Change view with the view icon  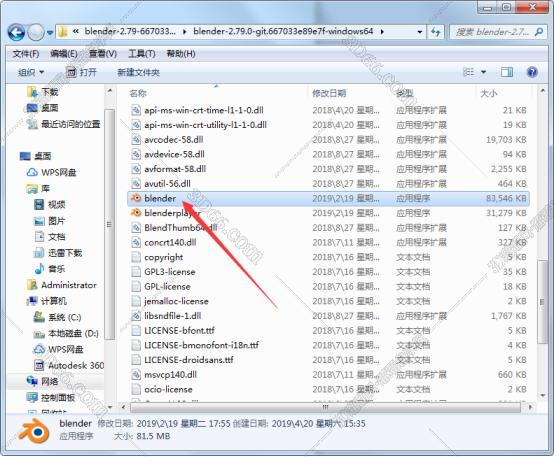(x=469, y=72)
